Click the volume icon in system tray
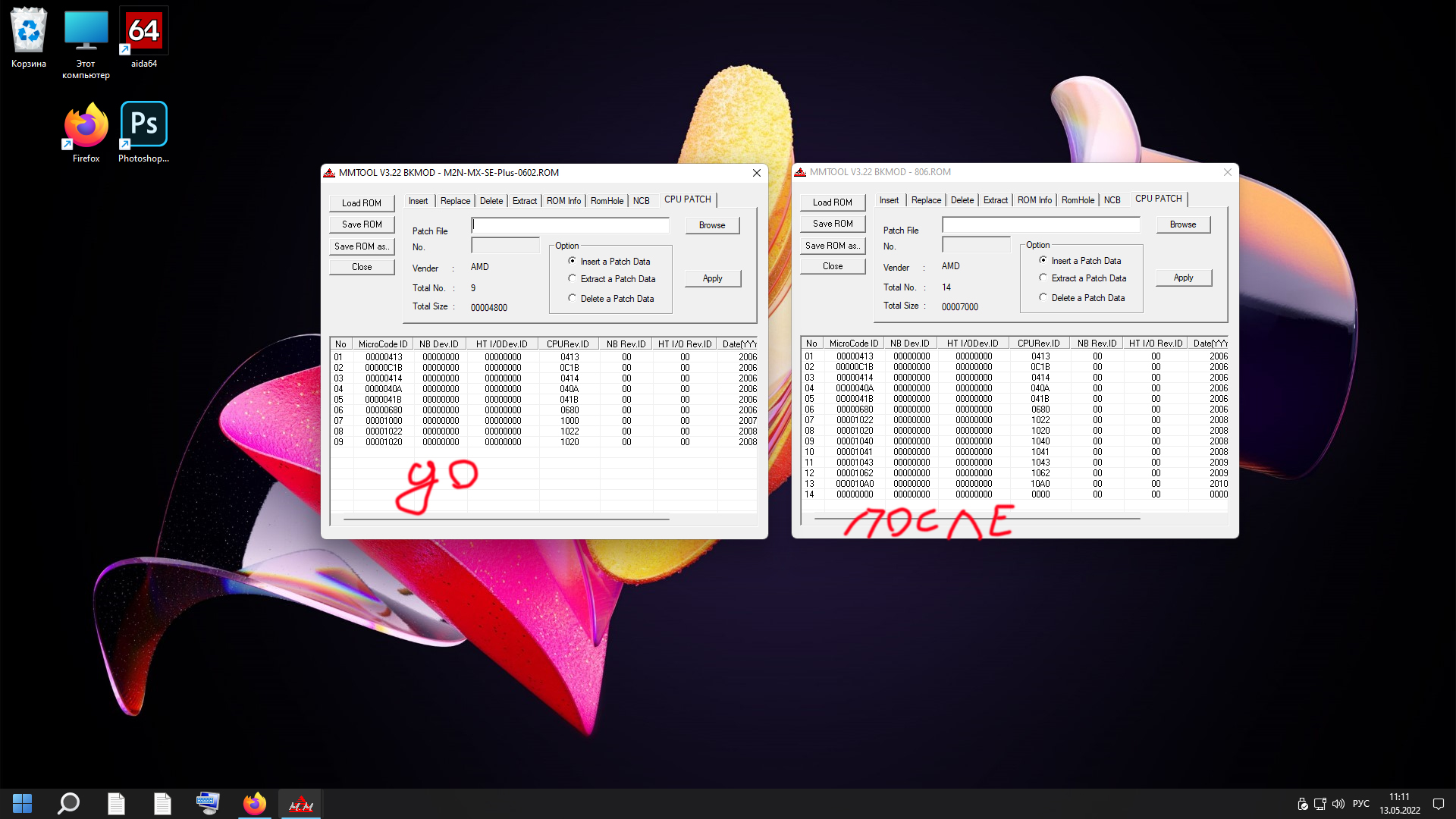Screen dimensions: 1456x819 tap(1338, 804)
